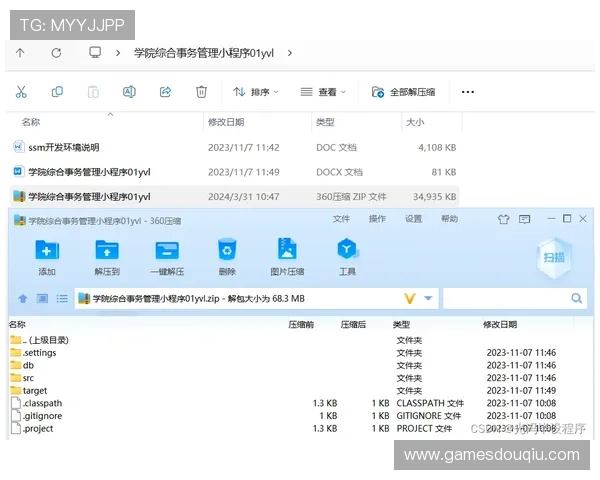The width and height of the screenshot is (600, 480).
Task: Click the 全部解压缩 extract all button
Action: 403,92
